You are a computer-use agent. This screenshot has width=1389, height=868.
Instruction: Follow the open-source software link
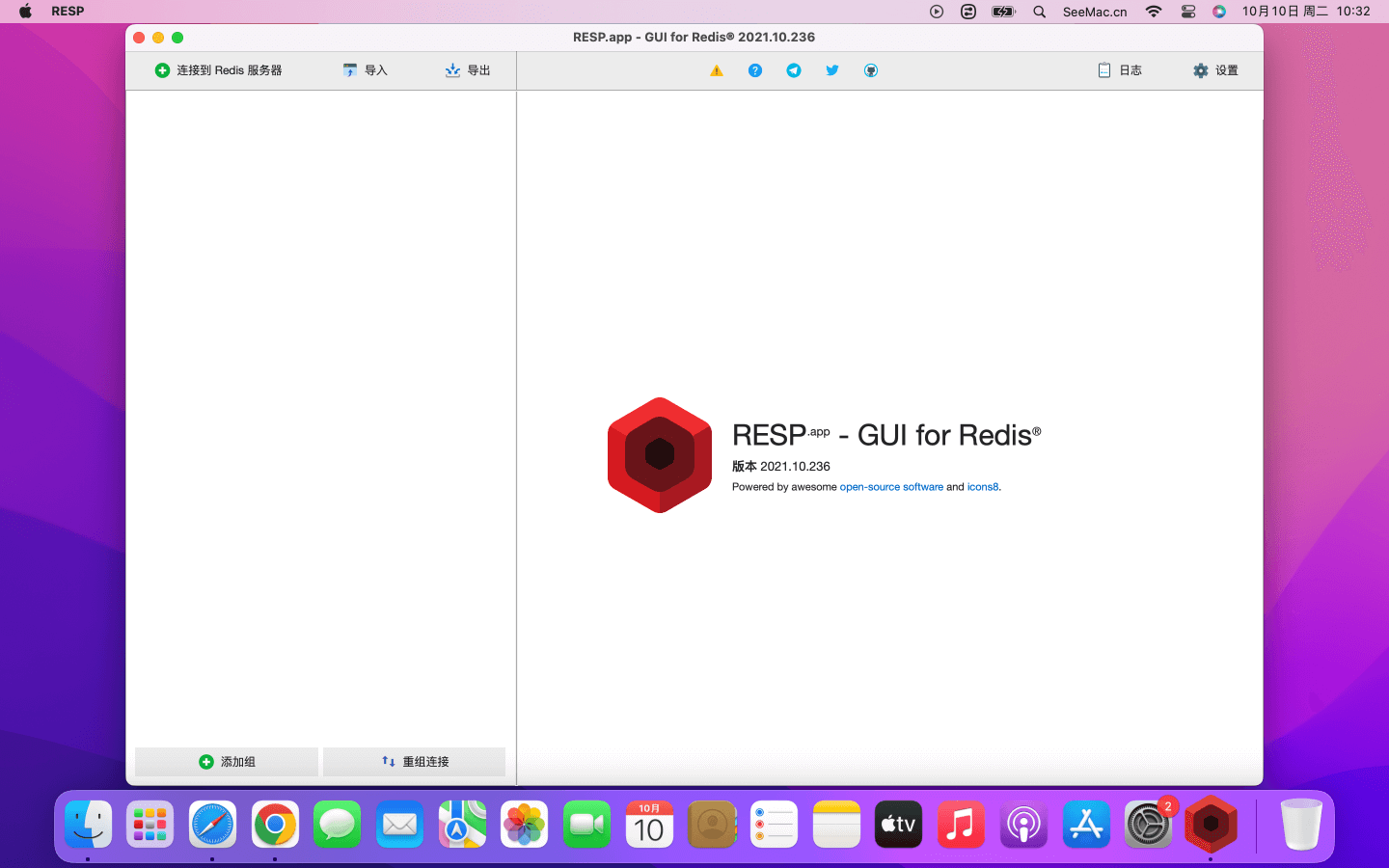(x=891, y=487)
